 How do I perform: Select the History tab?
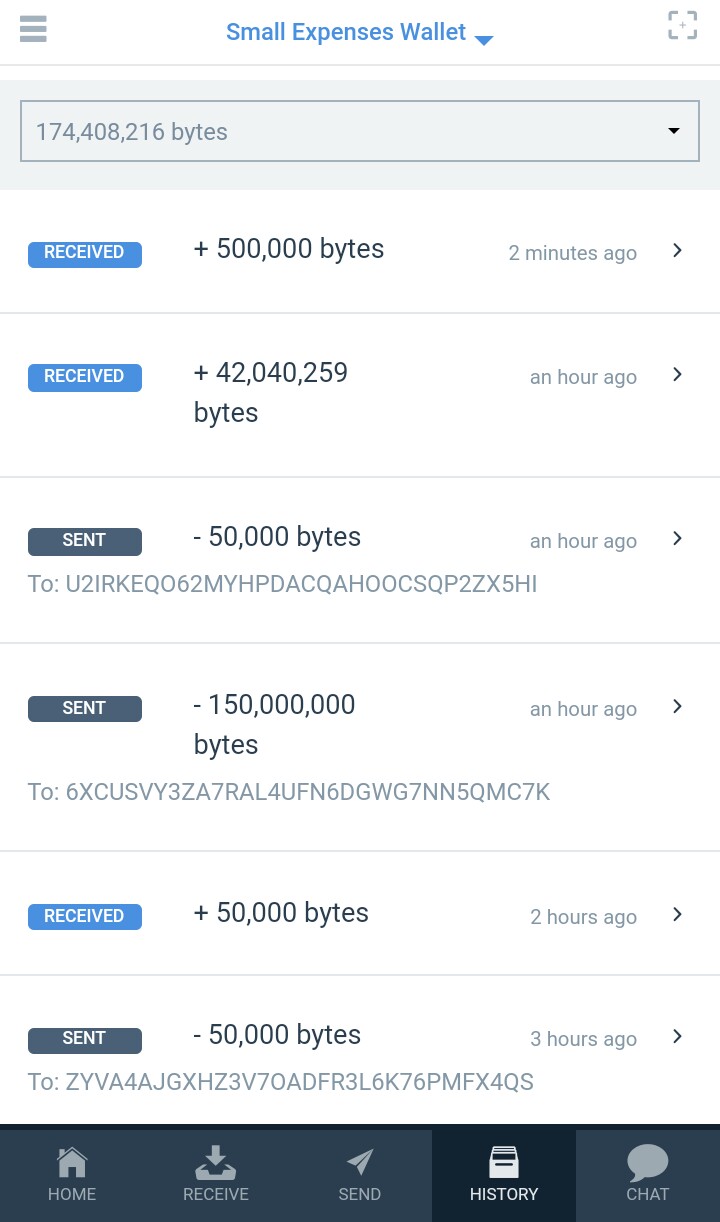pos(504,1174)
